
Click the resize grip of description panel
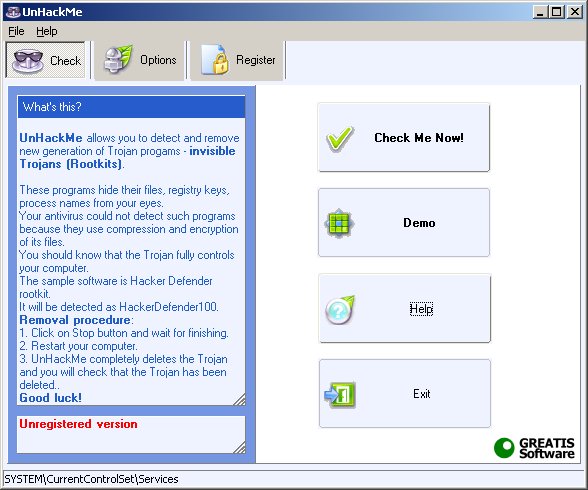[x=240, y=400]
